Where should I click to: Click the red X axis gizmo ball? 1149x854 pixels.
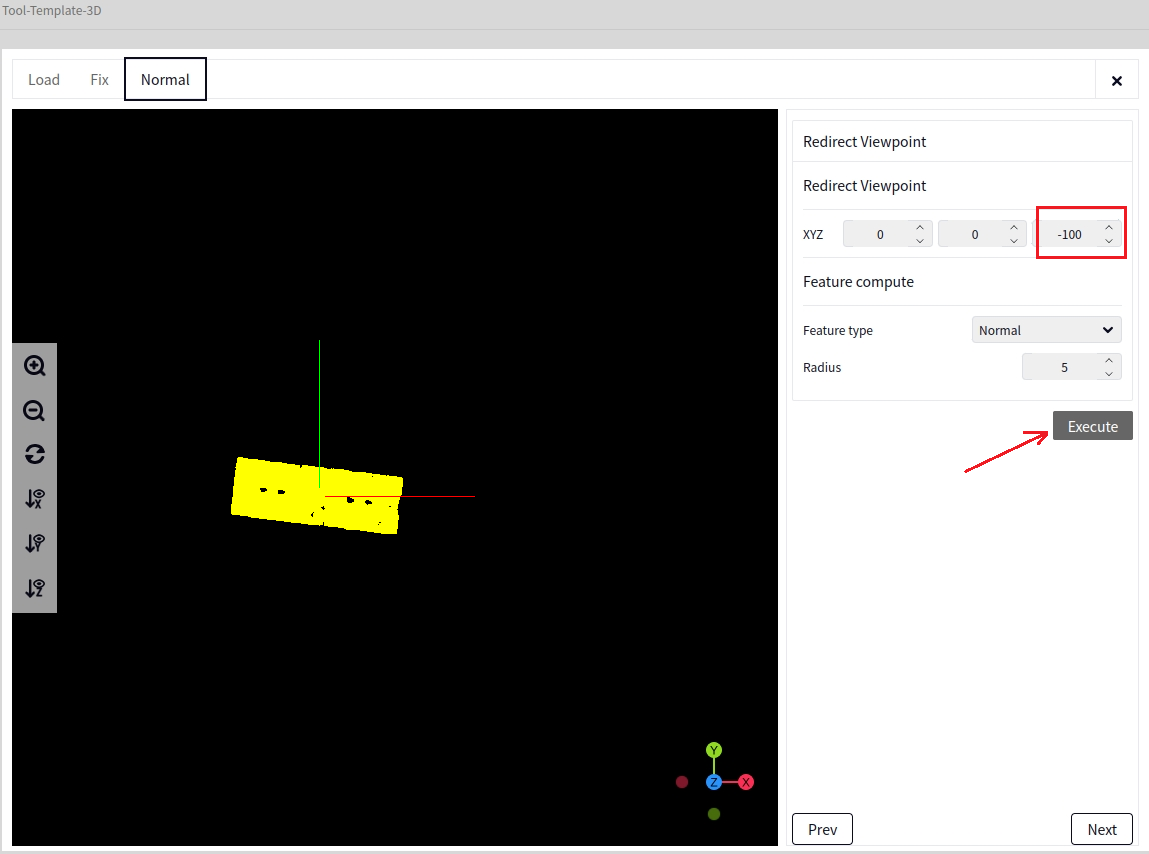click(746, 782)
